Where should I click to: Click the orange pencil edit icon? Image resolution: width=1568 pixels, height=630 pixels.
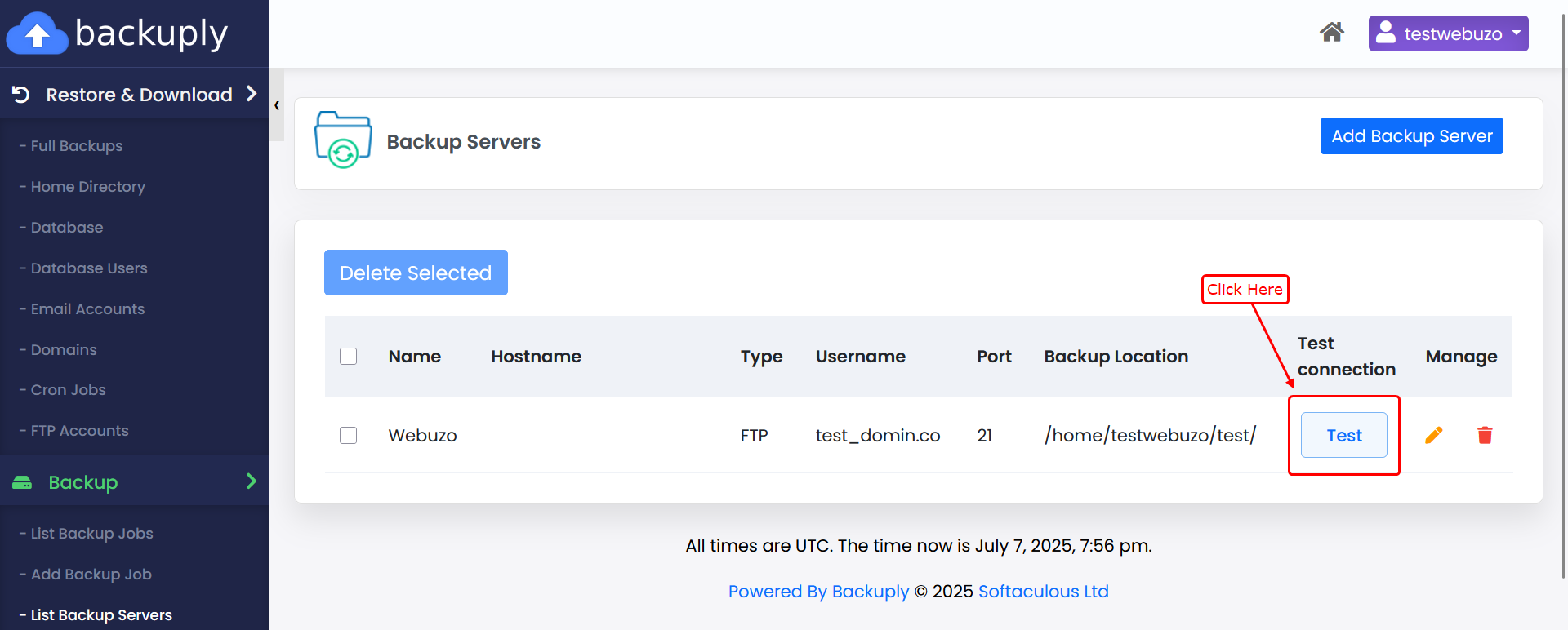pyautogui.click(x=1434, y=435)
